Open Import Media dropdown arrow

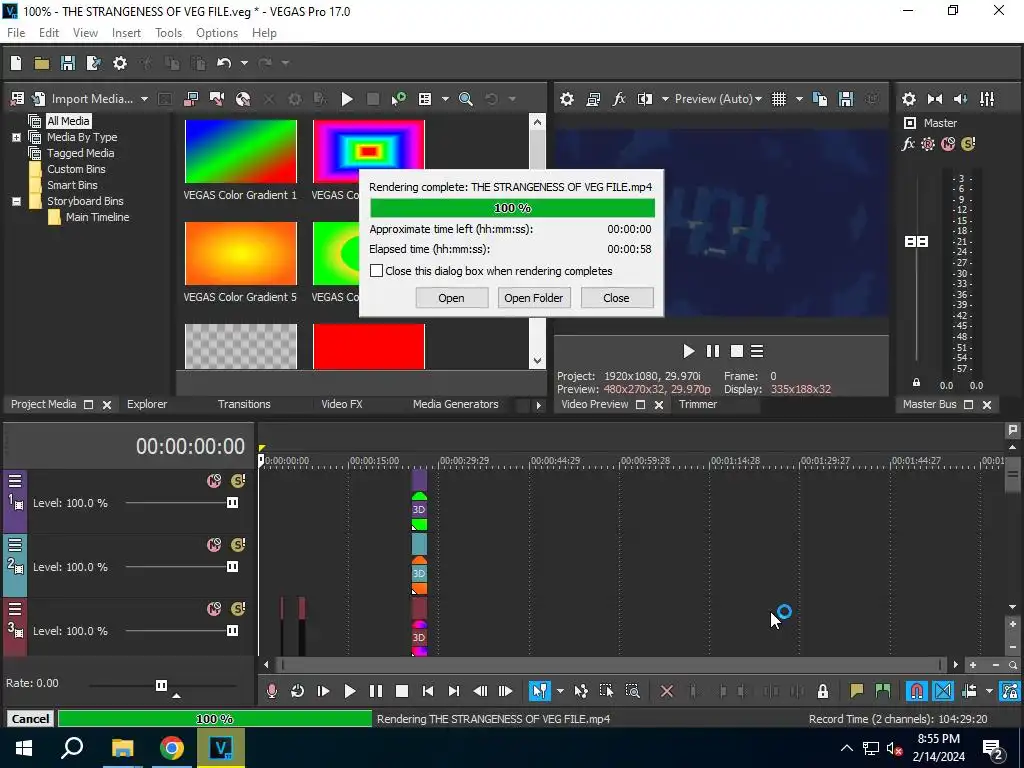144,99
